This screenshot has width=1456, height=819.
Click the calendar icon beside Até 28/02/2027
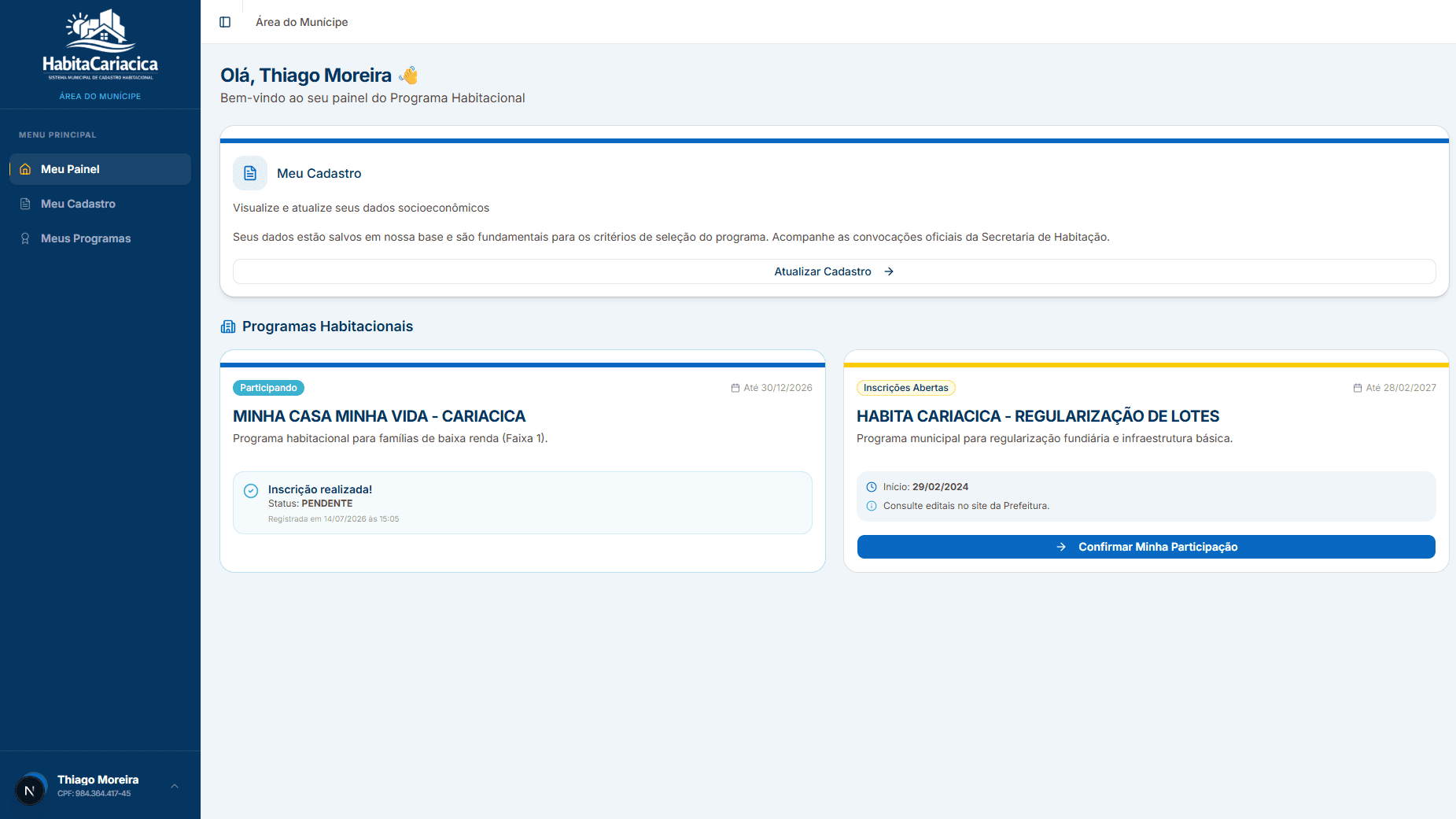(1358, 388)
